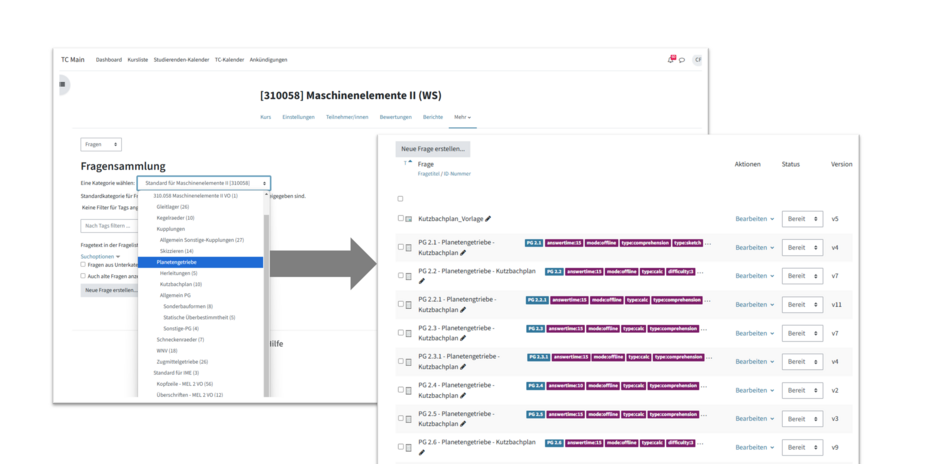Select Planetengetriebe in category list
Screen dimensions: 928x464
(x=201, y=262)
